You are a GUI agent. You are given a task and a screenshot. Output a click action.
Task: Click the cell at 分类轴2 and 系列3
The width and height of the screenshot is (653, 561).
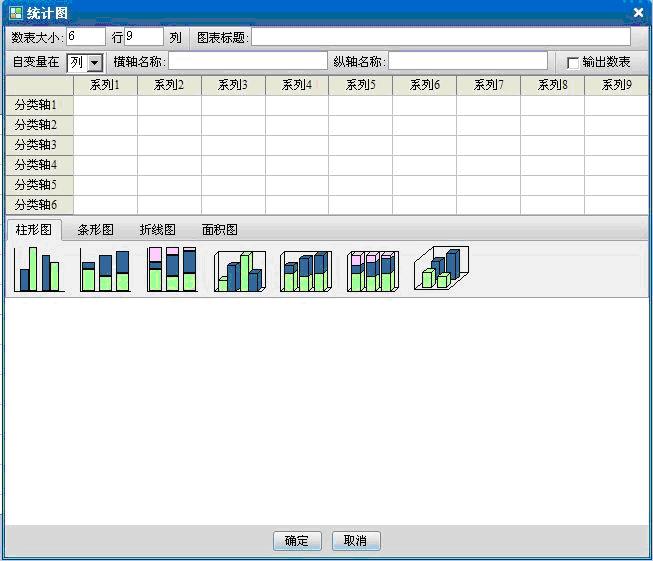point(233,125)
